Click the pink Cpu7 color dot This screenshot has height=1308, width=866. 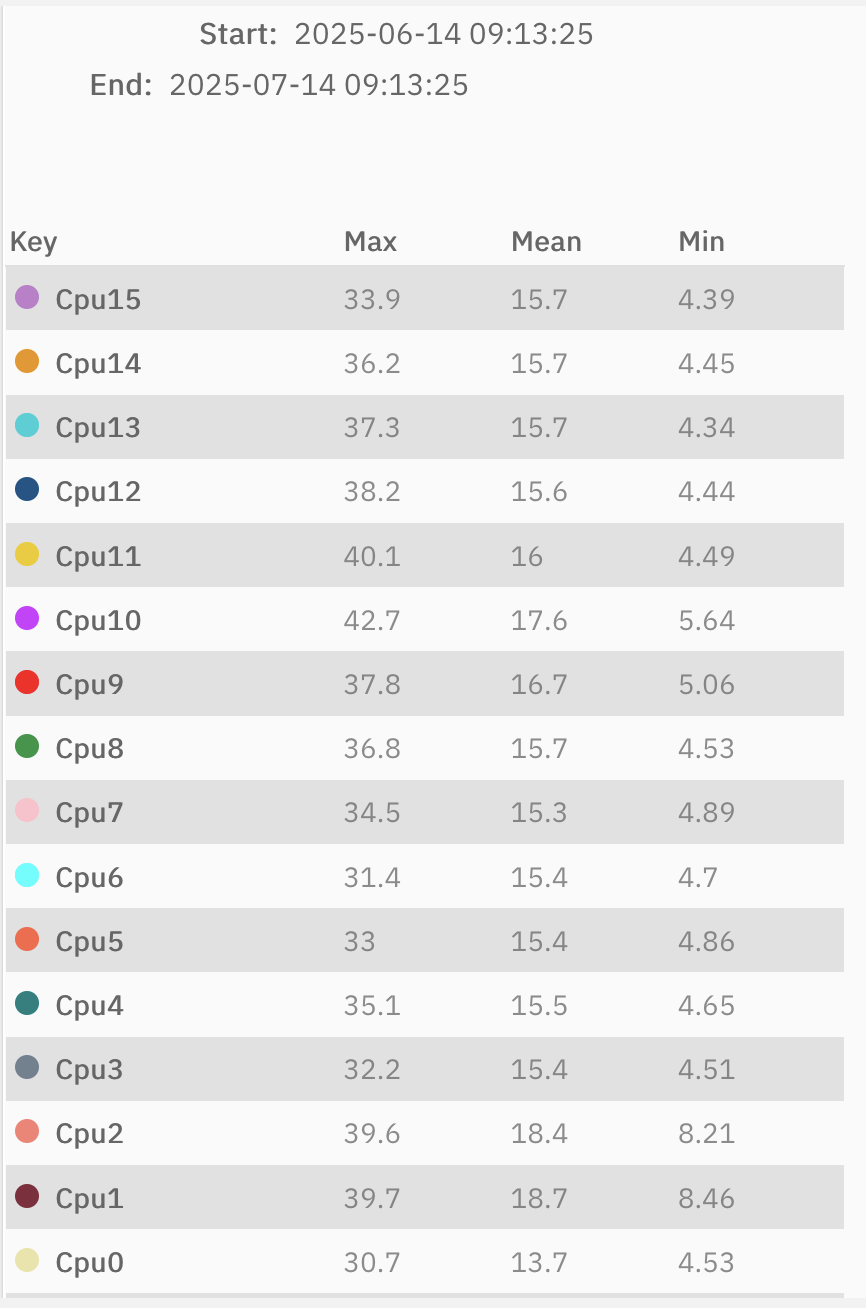tap(27, 811)
